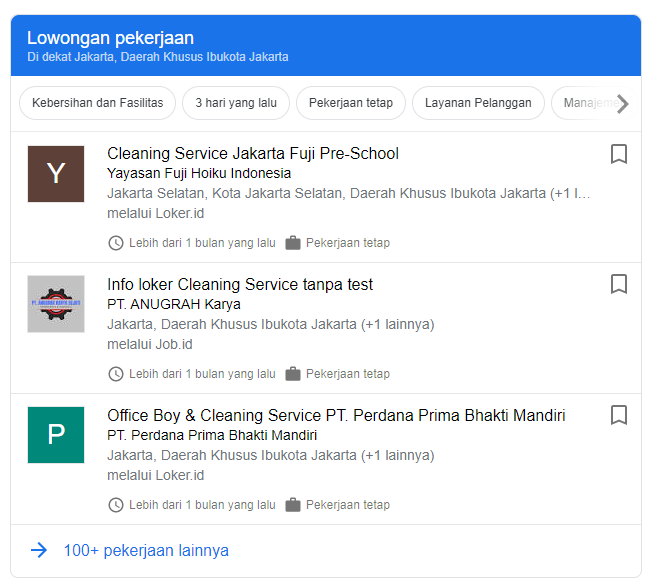The height and width of the screenshot is (585, 653).
Task: Click the blue arrow beside 100+ pekerjaan
Action: point(39,550)
